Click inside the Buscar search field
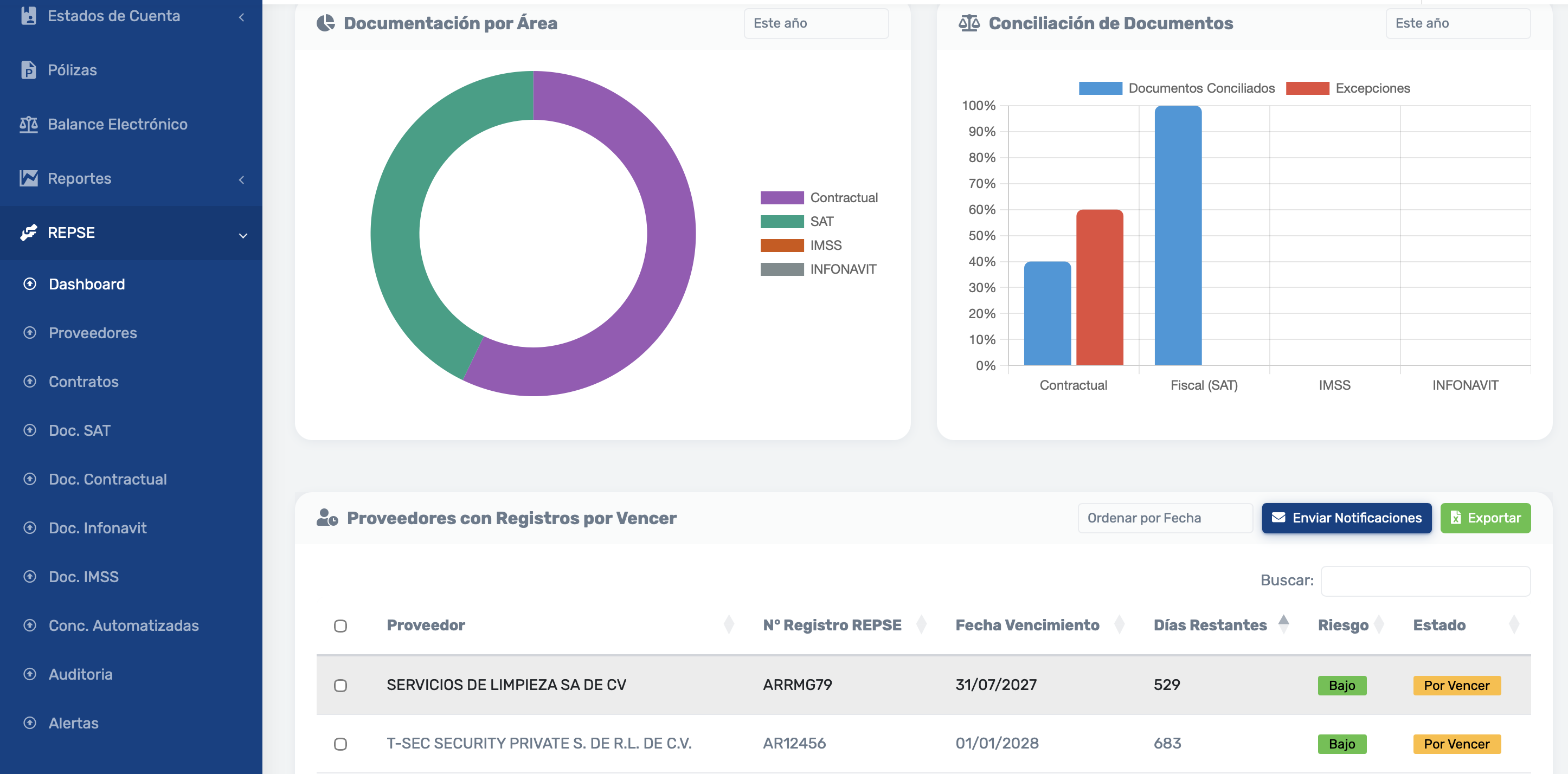The image size is (1568, 774). click(1425, 580)
